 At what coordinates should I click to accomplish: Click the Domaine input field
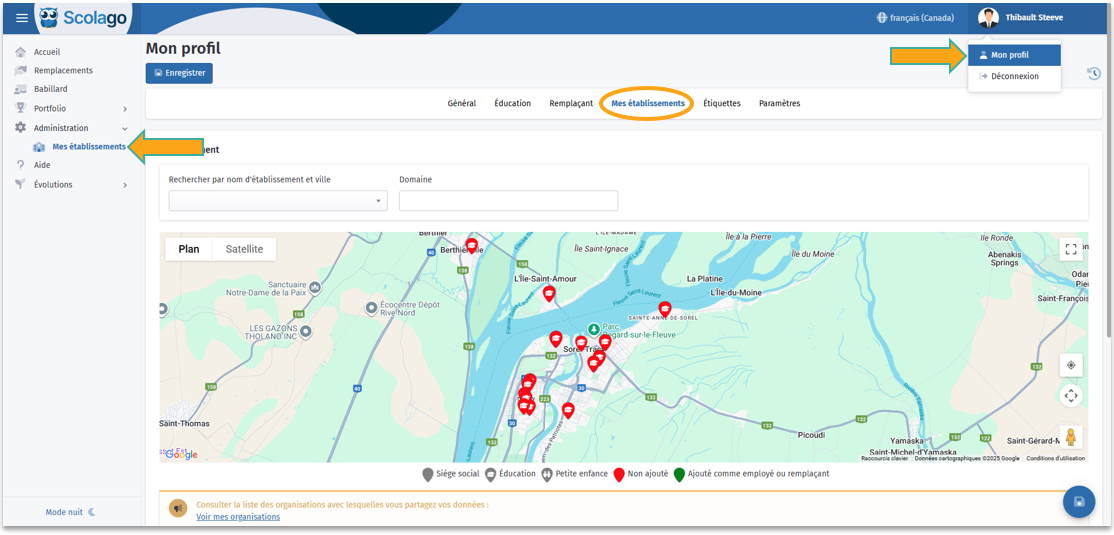point(509,201)
